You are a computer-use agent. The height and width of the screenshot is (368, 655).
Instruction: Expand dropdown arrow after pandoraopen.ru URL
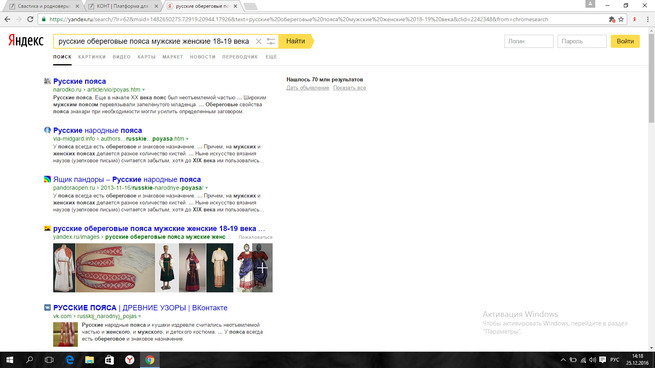coord(206,188)
